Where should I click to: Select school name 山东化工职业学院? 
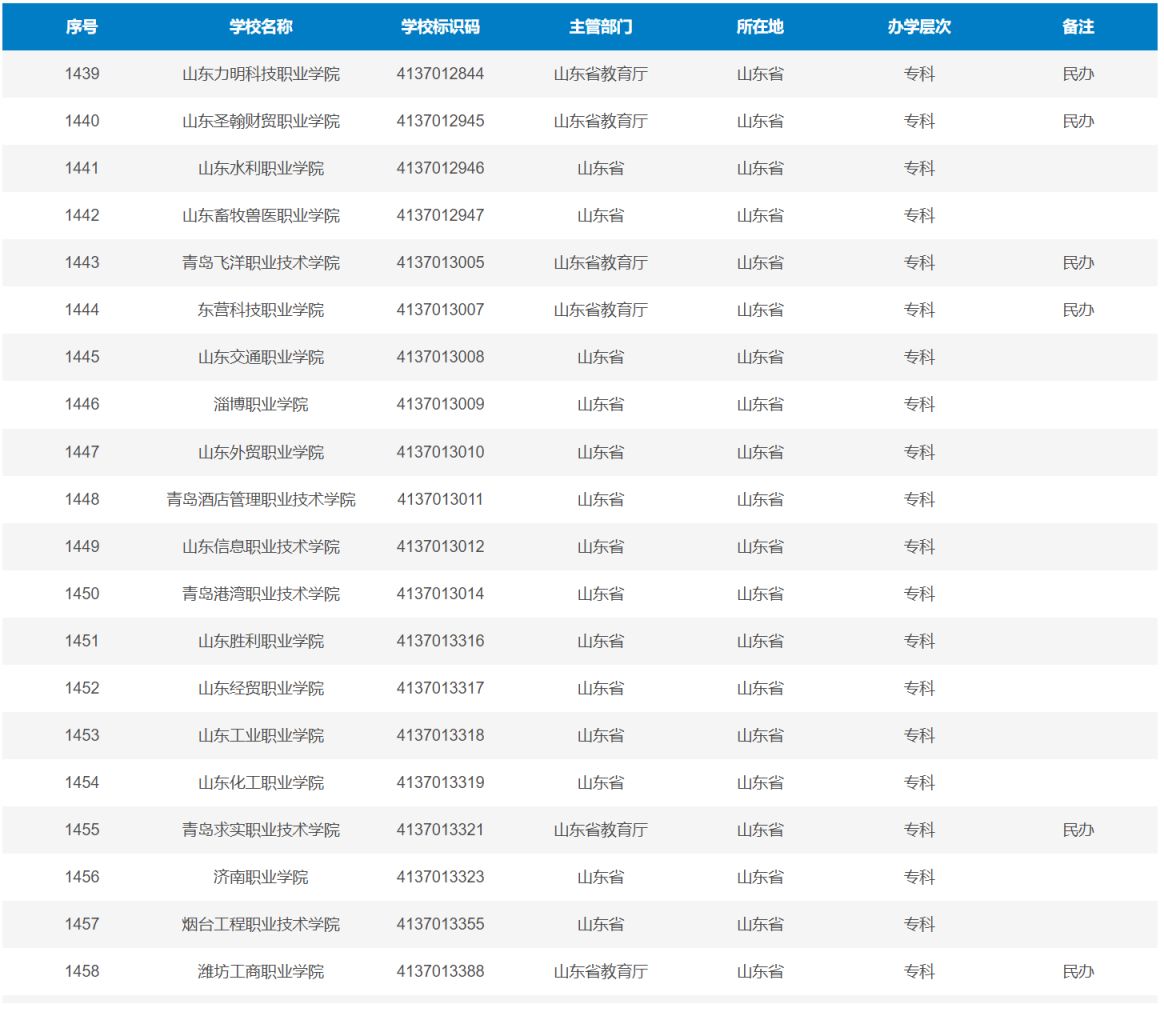[x=261, y=783]
